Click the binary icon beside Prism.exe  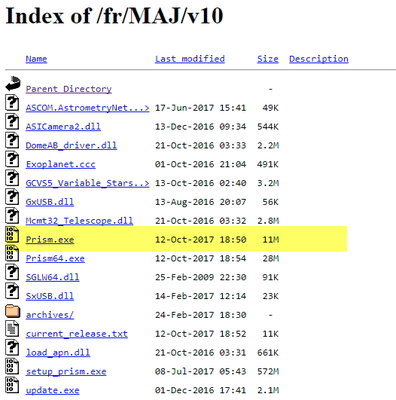(x=12, y=234)
